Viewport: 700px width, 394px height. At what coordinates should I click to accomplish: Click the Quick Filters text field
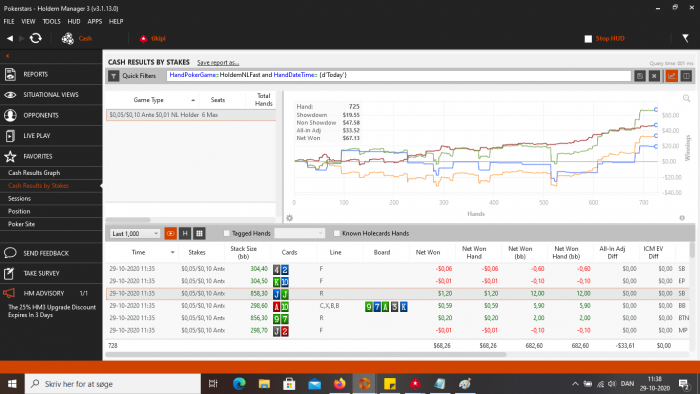coord(399,75)
